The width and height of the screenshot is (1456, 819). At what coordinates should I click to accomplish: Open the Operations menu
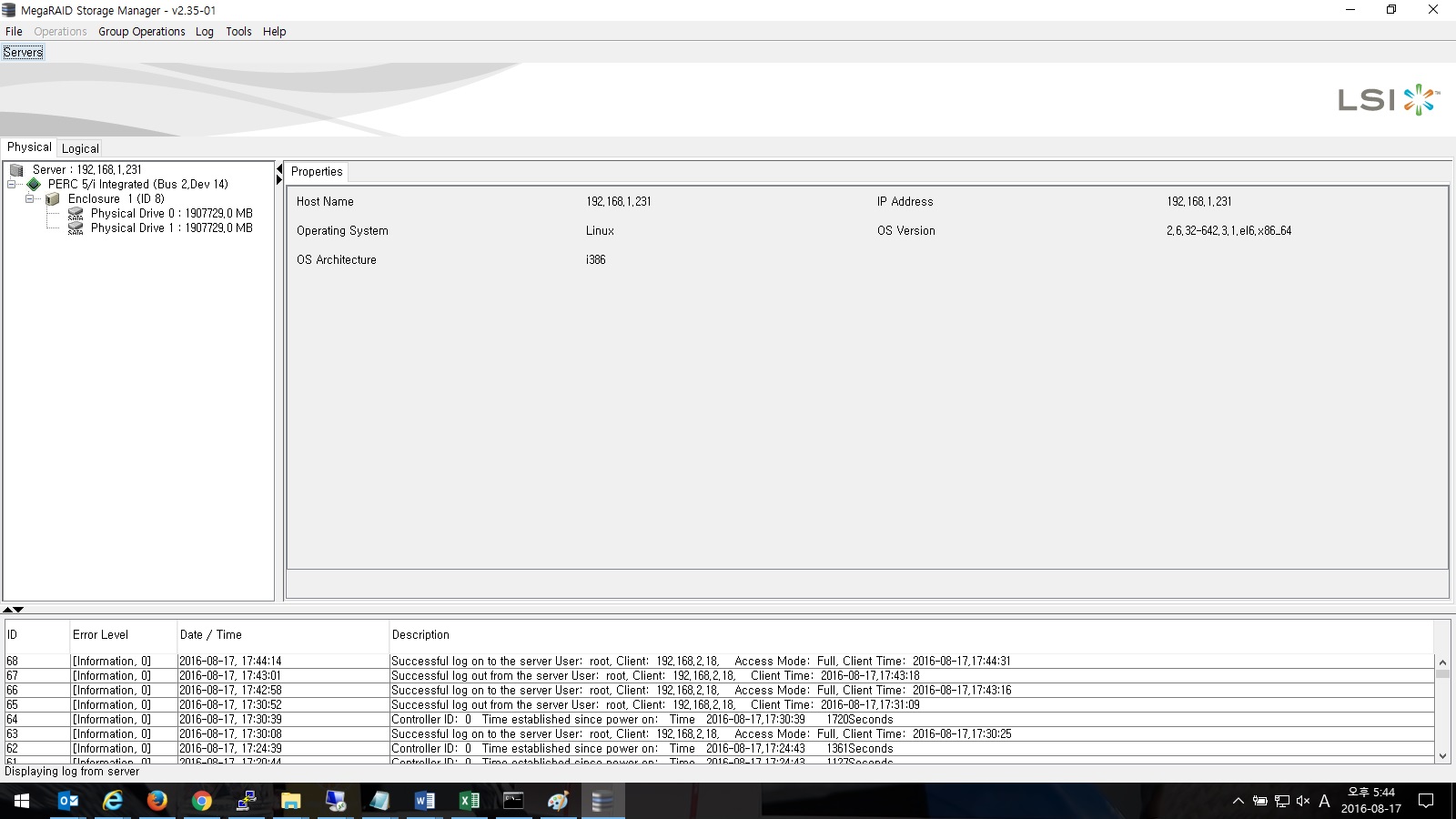click(60, 32)
